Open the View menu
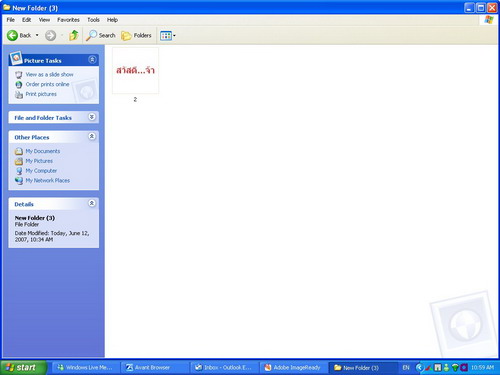The height and width of the screenshot is (375, 500). 44,20
